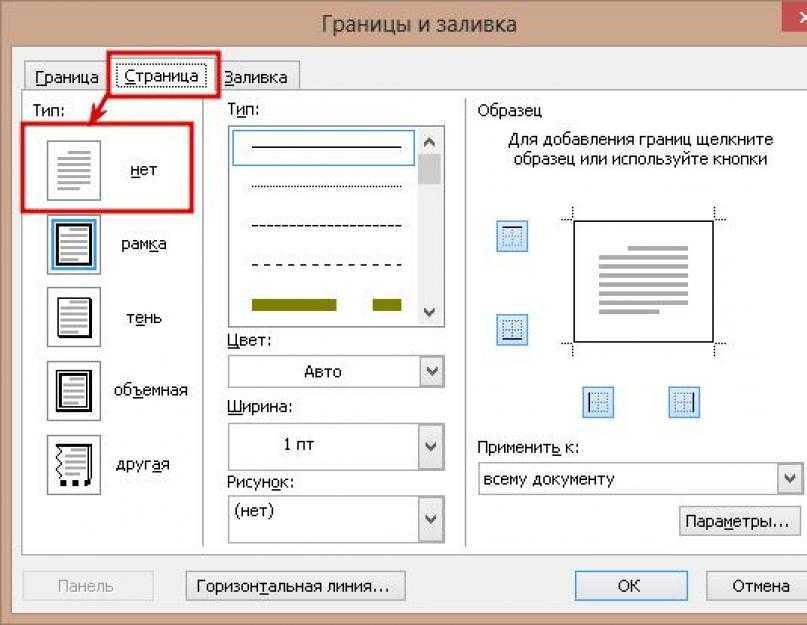The height and width of the screenshot is (625, 807).
Task: Select the dotted line style
Action: click(x=326, y=186)
